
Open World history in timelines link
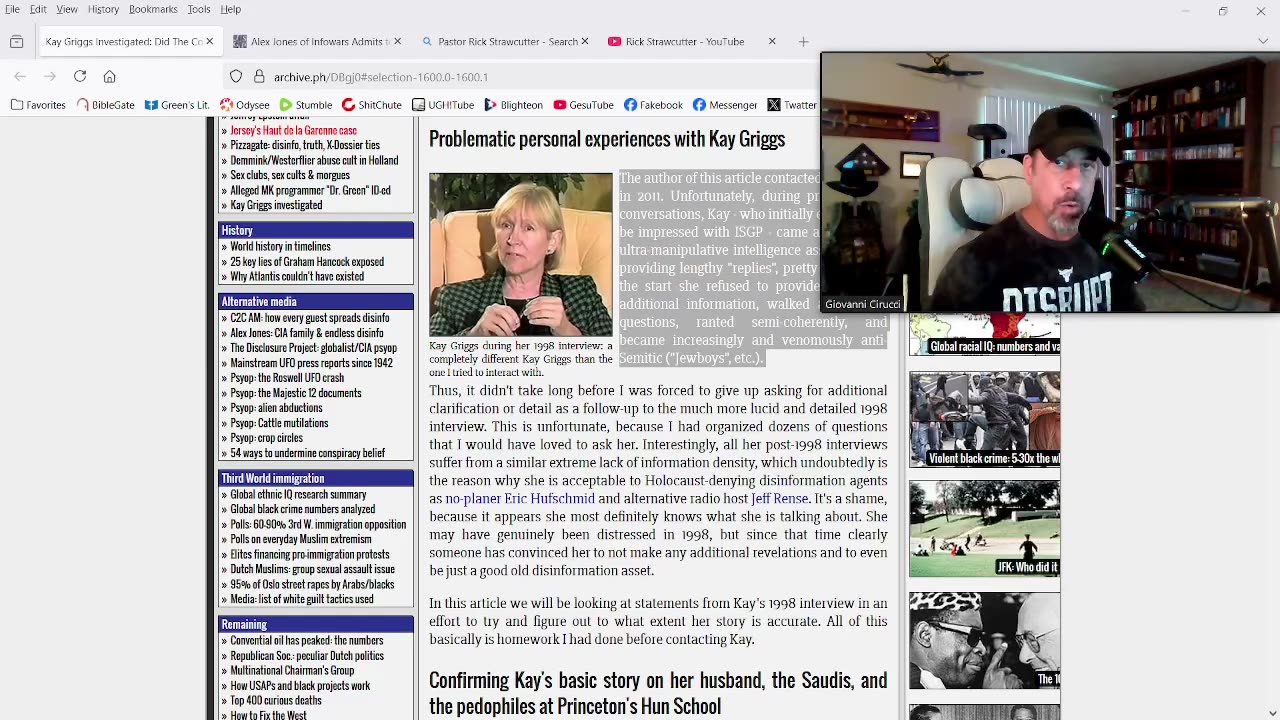[x=280, y=246]
